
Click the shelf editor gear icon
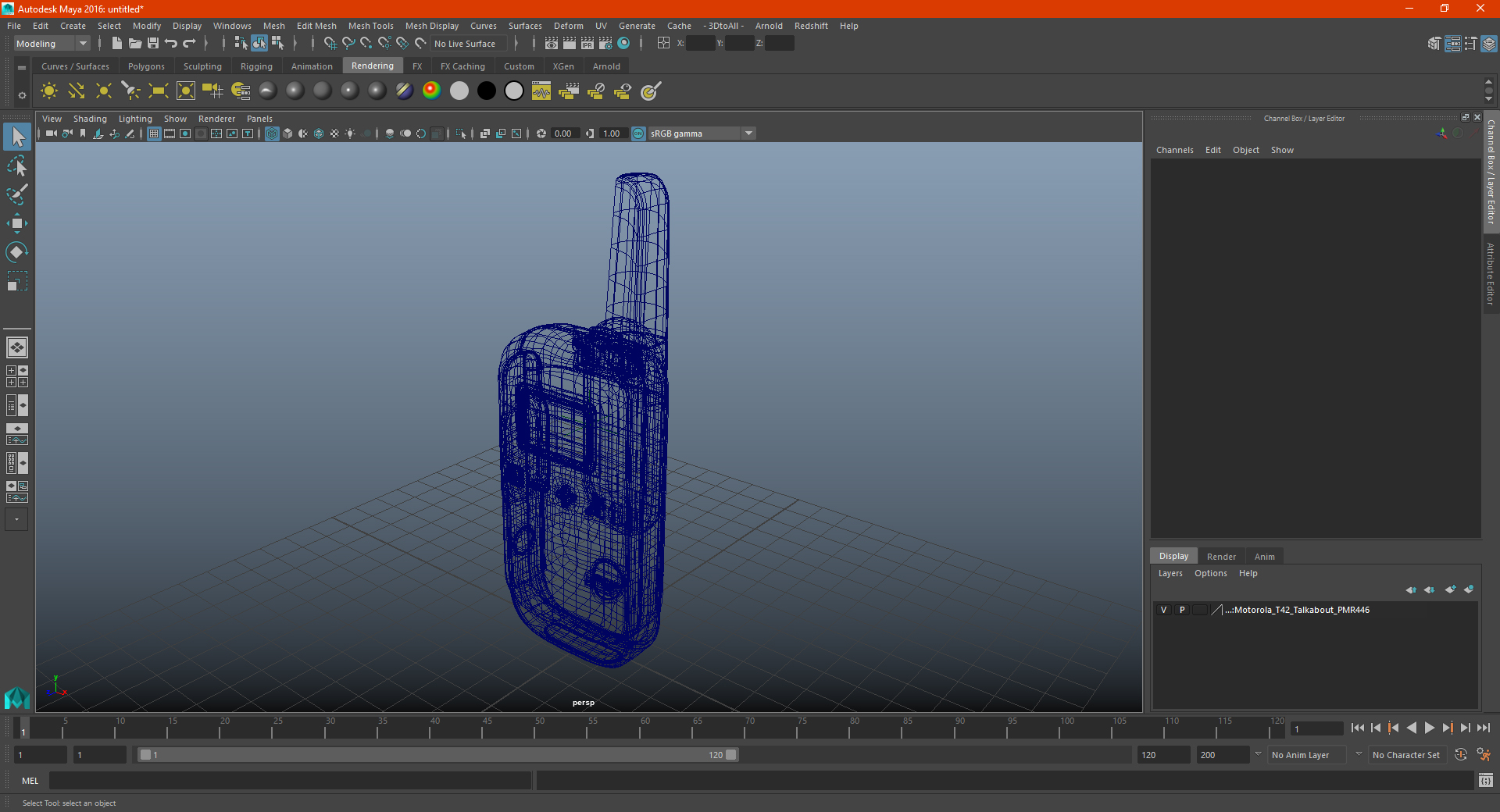(22, 95)
